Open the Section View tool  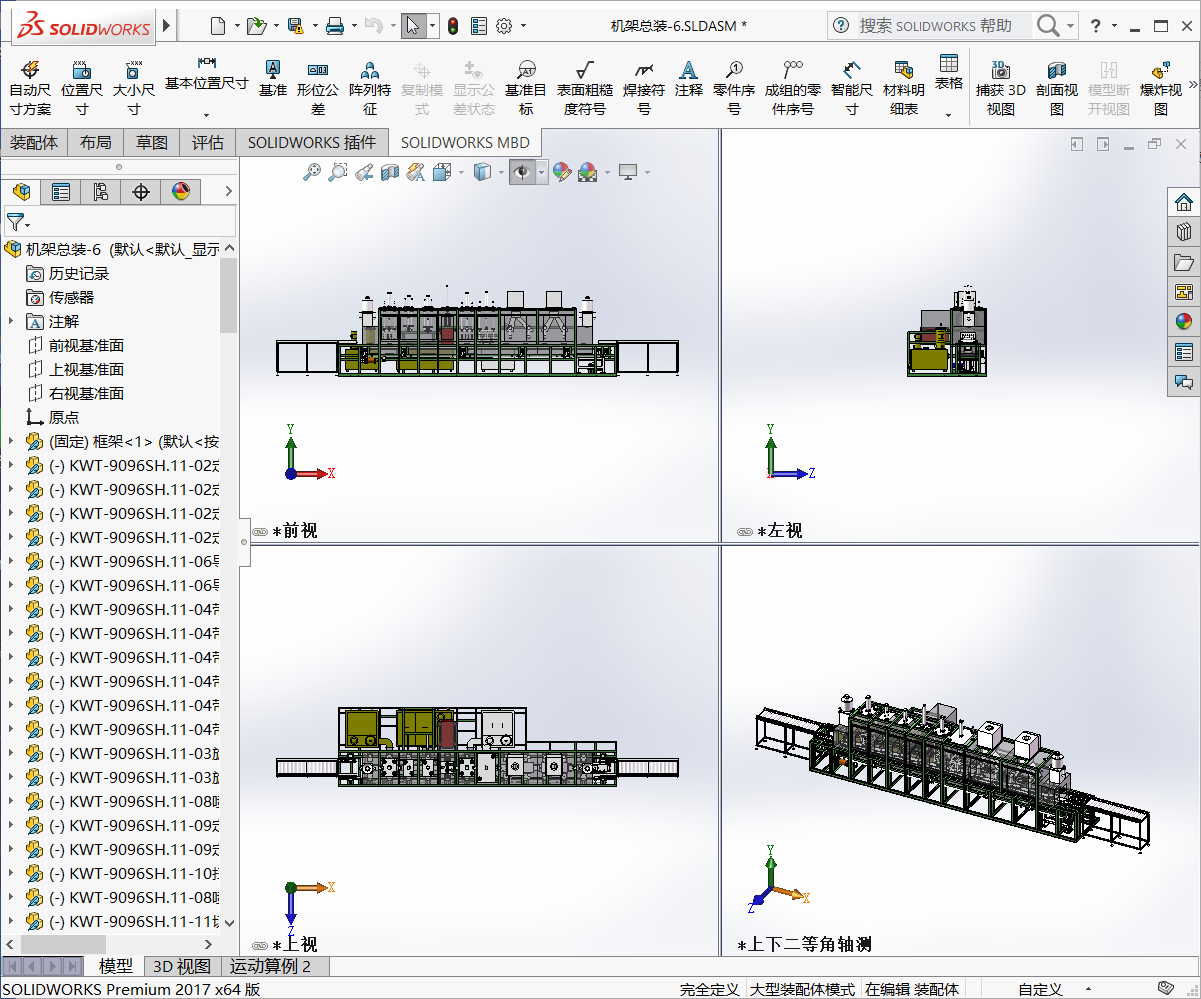[390, 171]
